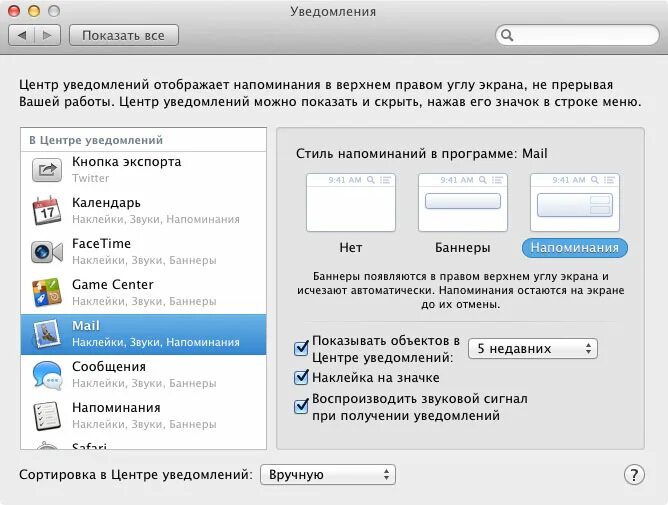668x505 pixels.
Task: Go forward with the right arrow button
Action: 47,35
